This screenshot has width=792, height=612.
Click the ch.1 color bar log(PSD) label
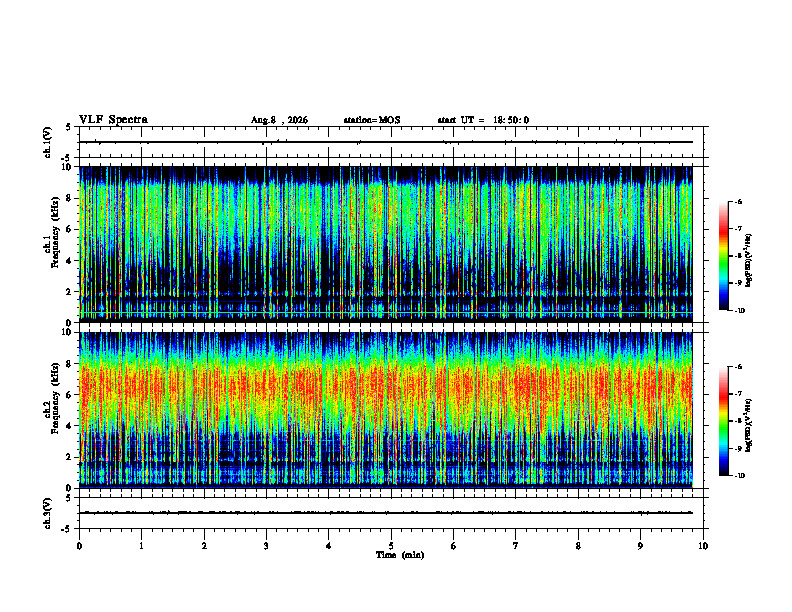(x=749, y=260)
